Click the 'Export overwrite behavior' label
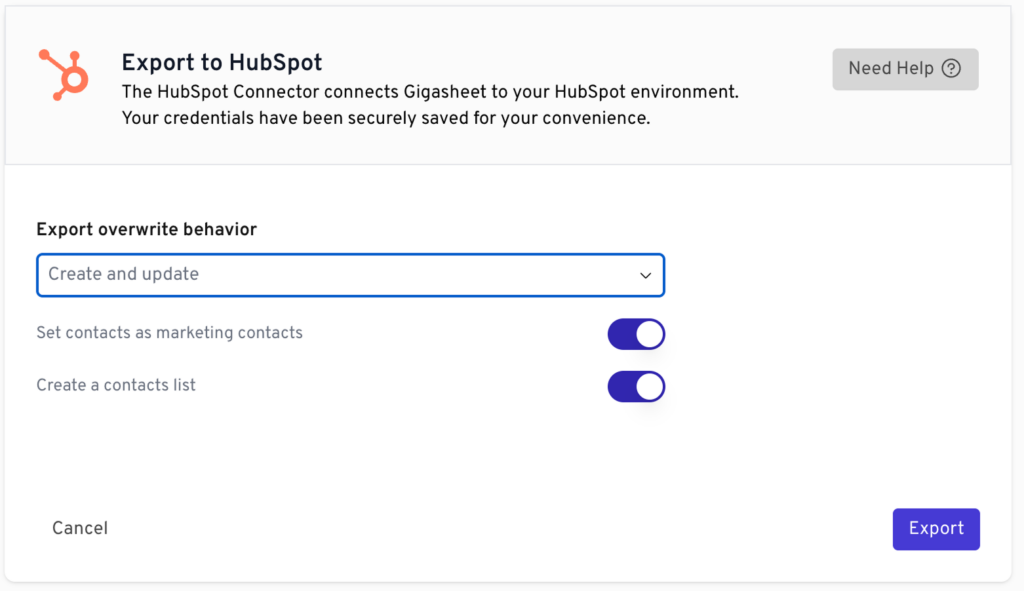The image size is (1024, 591). click(x=147, y=229)
